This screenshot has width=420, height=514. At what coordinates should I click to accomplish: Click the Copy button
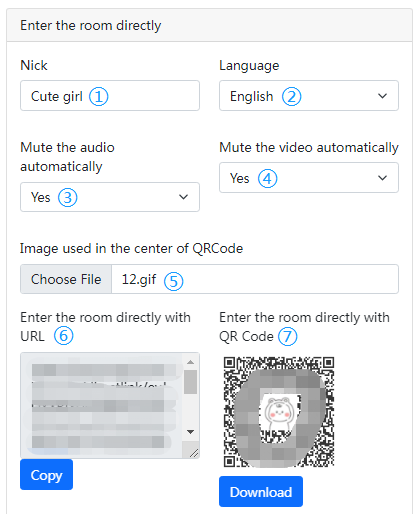(x=46, y=475)
